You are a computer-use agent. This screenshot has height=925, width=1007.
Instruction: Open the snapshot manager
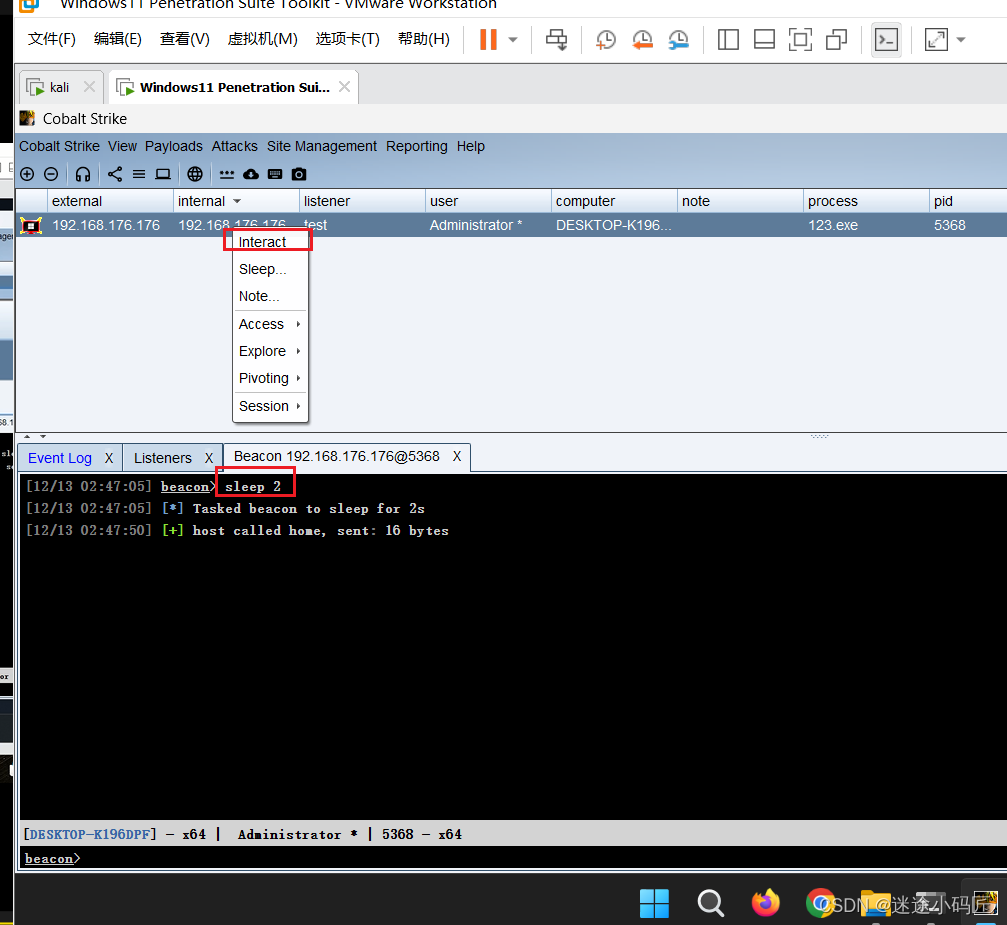(678, 39)
